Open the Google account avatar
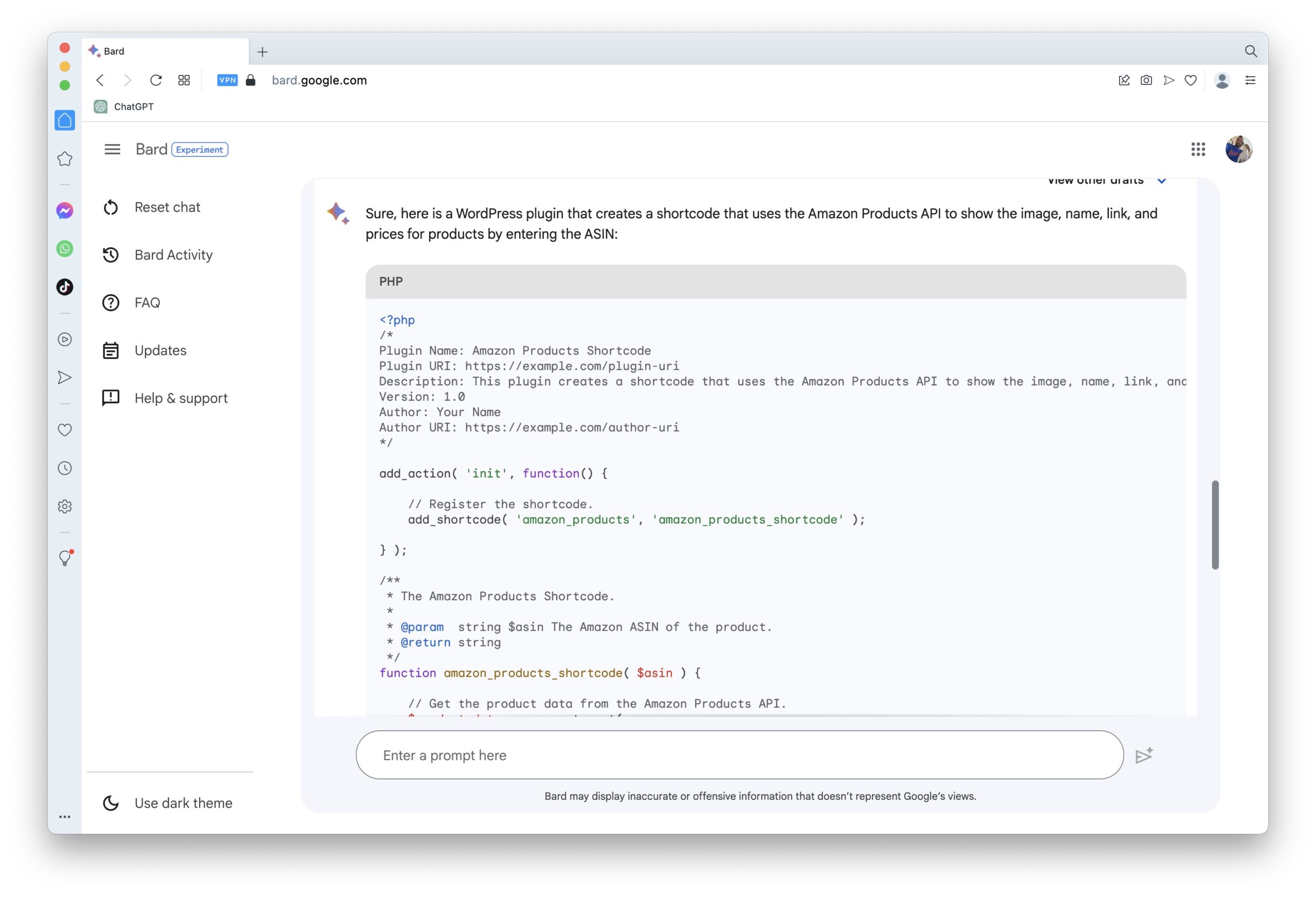 point(1239,150)
